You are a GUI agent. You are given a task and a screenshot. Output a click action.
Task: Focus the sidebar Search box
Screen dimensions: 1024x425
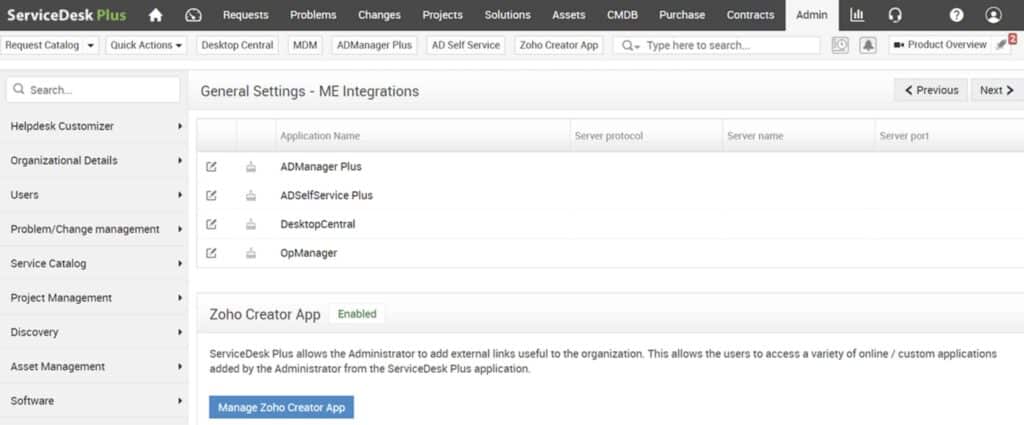[93, 89]
